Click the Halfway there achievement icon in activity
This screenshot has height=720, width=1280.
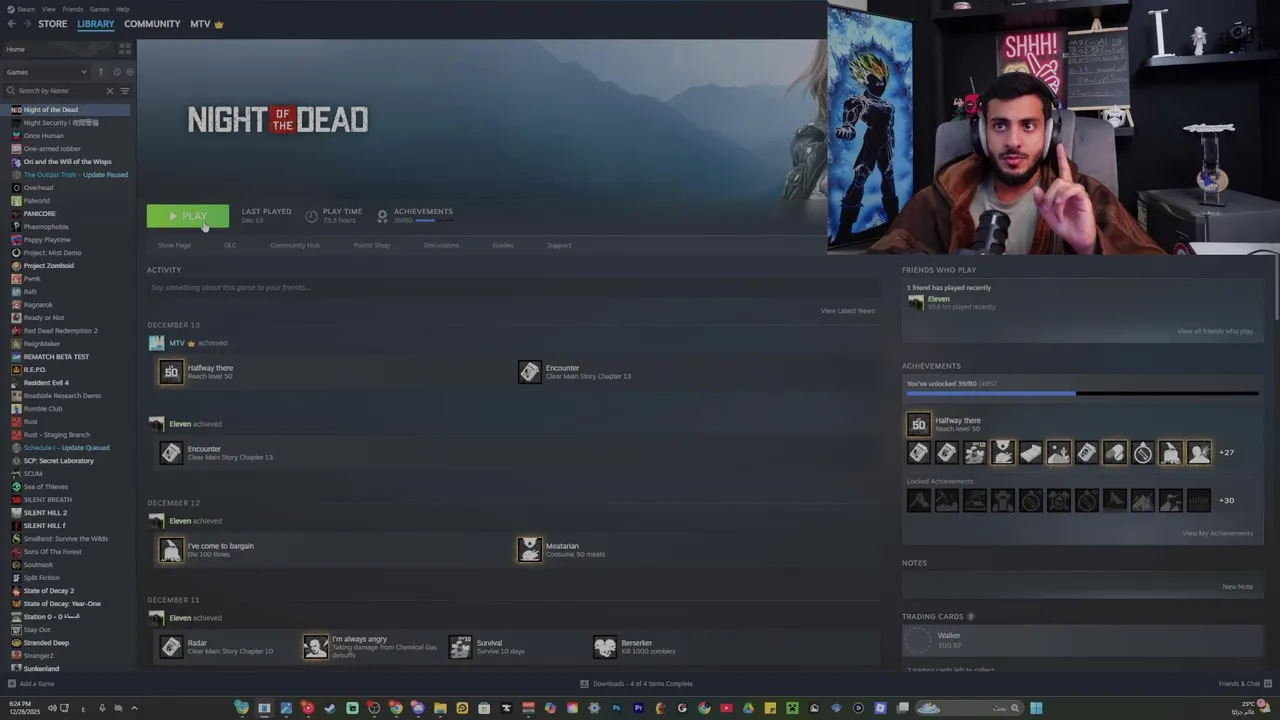pyautogui.click(x=171, y=372)
